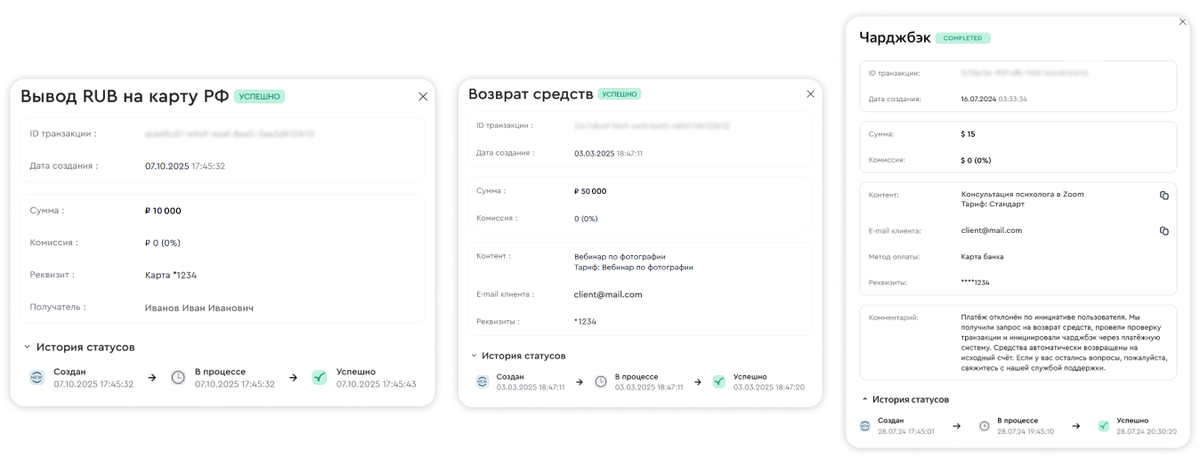Click recipient name Иванов Иван Иванович

pyautogui.click(x=199, y=308)
